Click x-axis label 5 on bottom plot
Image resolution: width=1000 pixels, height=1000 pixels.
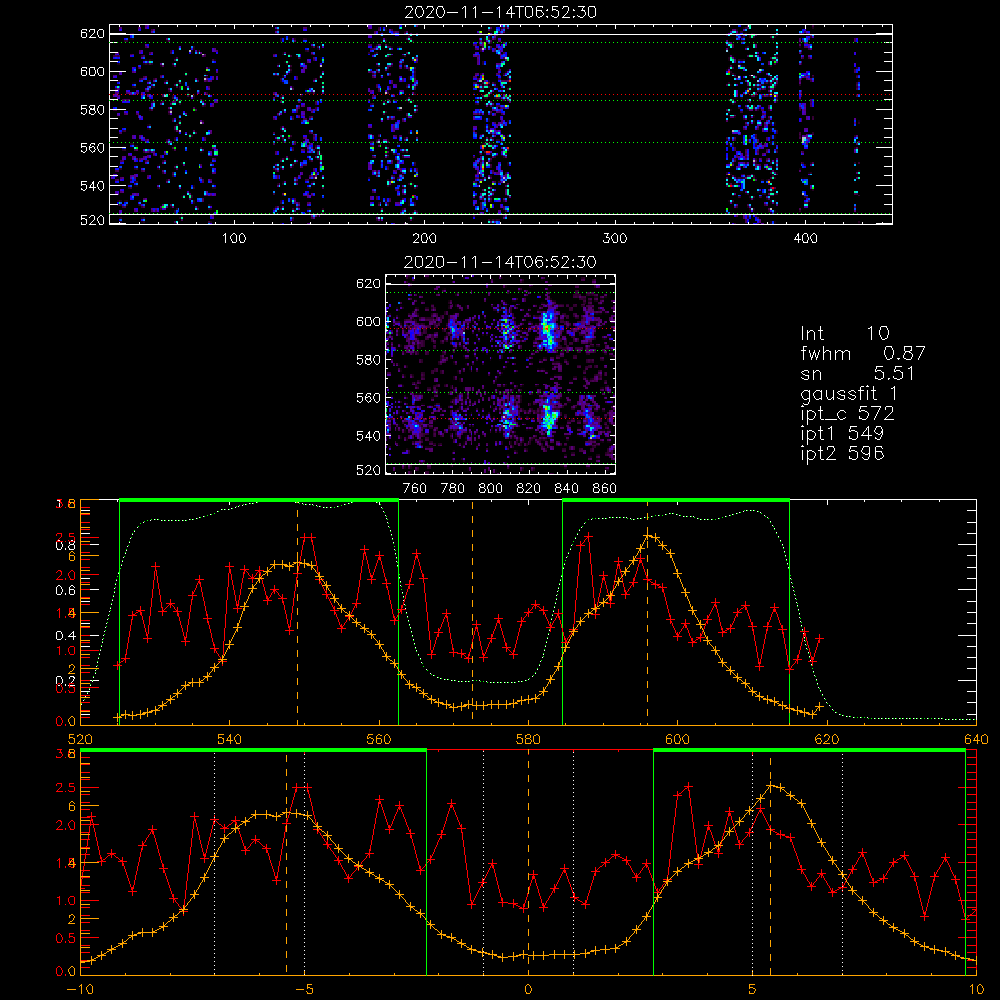point(753,990)
